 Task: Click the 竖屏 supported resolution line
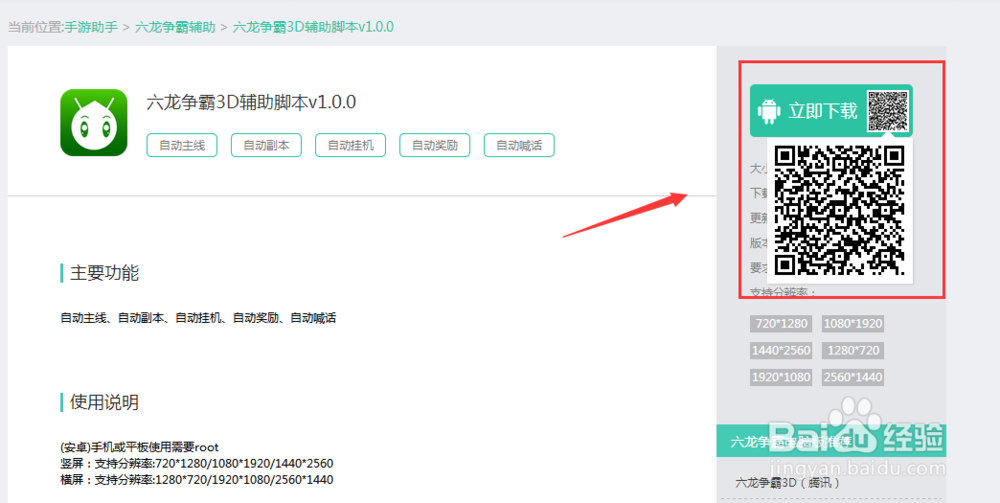pos(196,463)
